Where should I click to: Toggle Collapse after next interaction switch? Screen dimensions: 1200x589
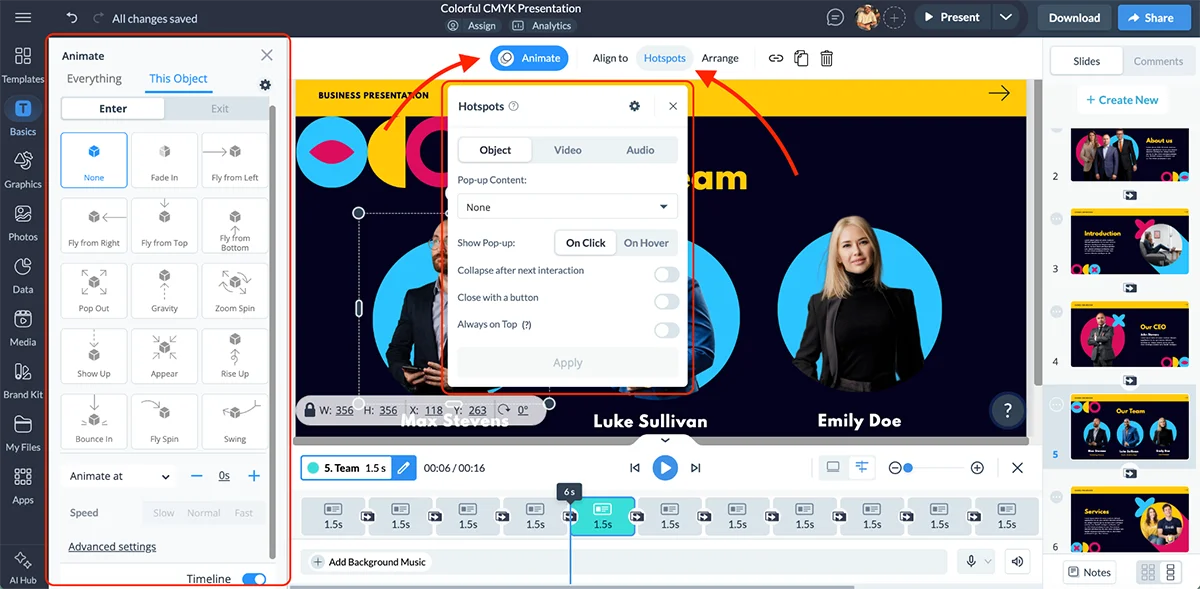point(666,275)
